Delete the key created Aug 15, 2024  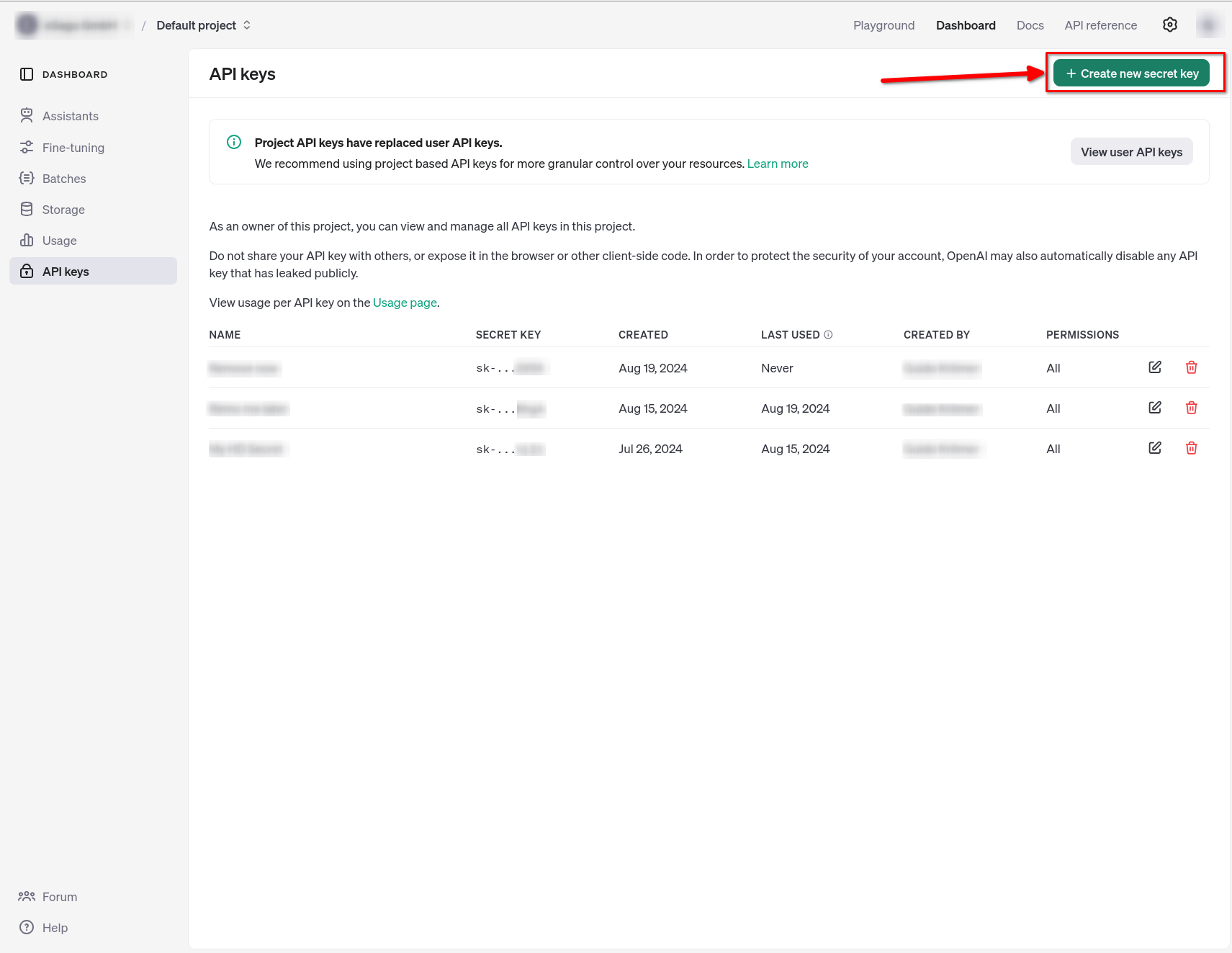(x=1191, y=408)
